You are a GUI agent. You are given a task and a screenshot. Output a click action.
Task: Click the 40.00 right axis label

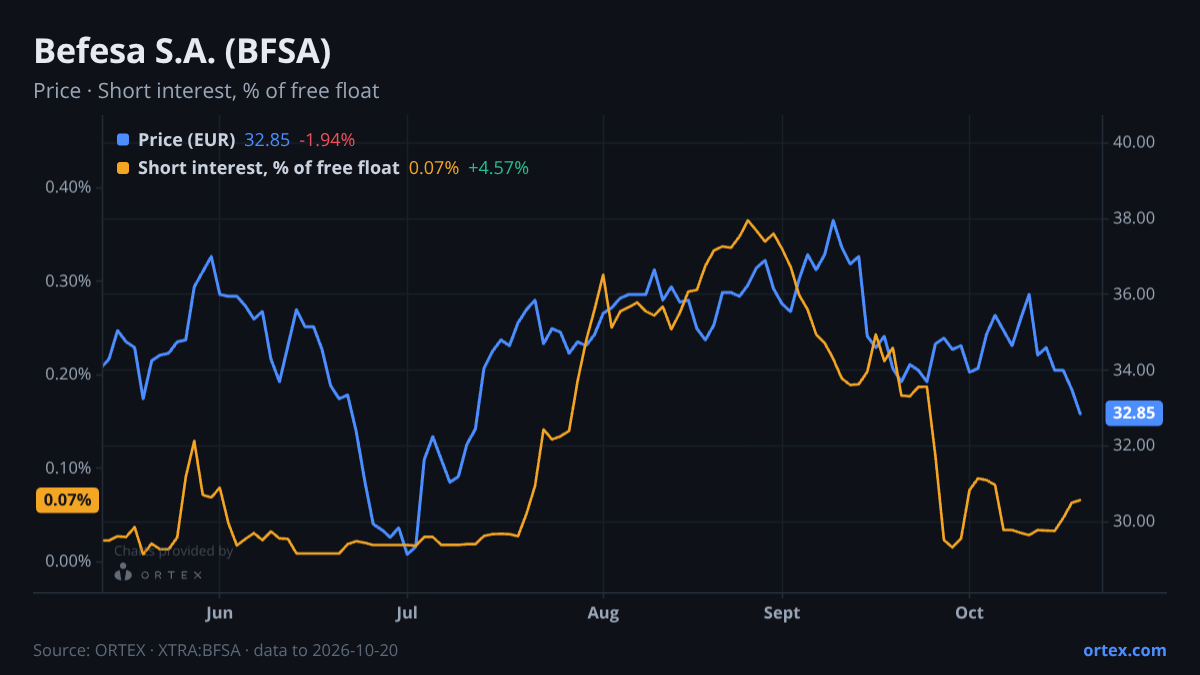[1134, 142]
